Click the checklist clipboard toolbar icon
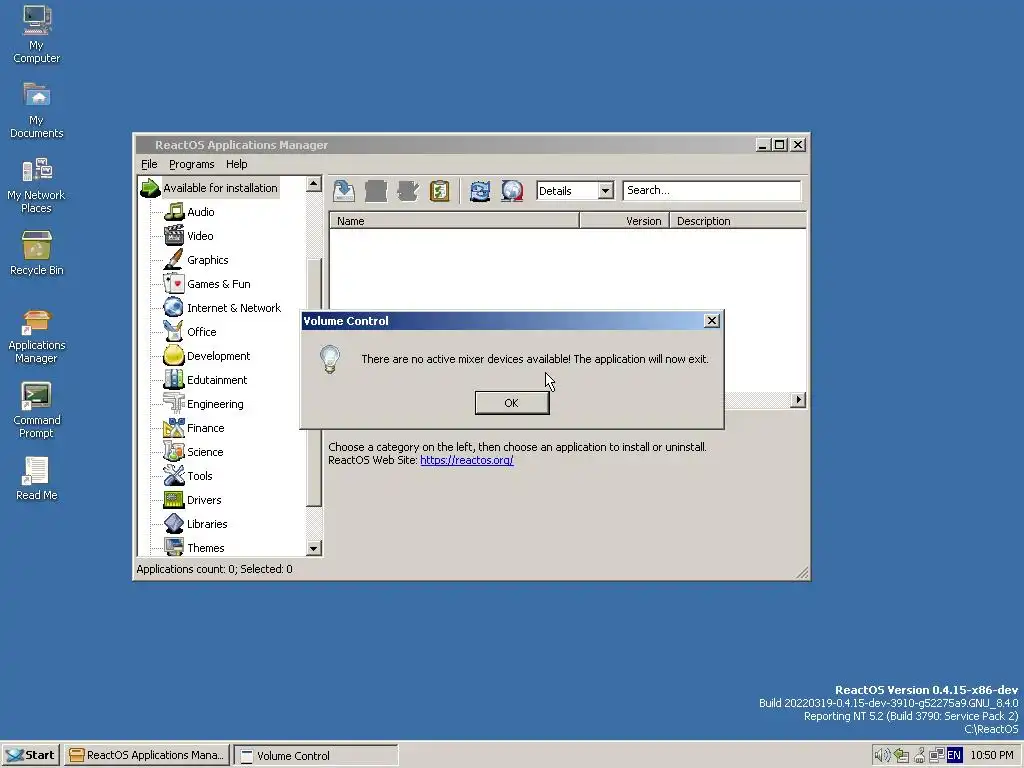The width and height of the screenshot is (1024, 768). [440, 191]
